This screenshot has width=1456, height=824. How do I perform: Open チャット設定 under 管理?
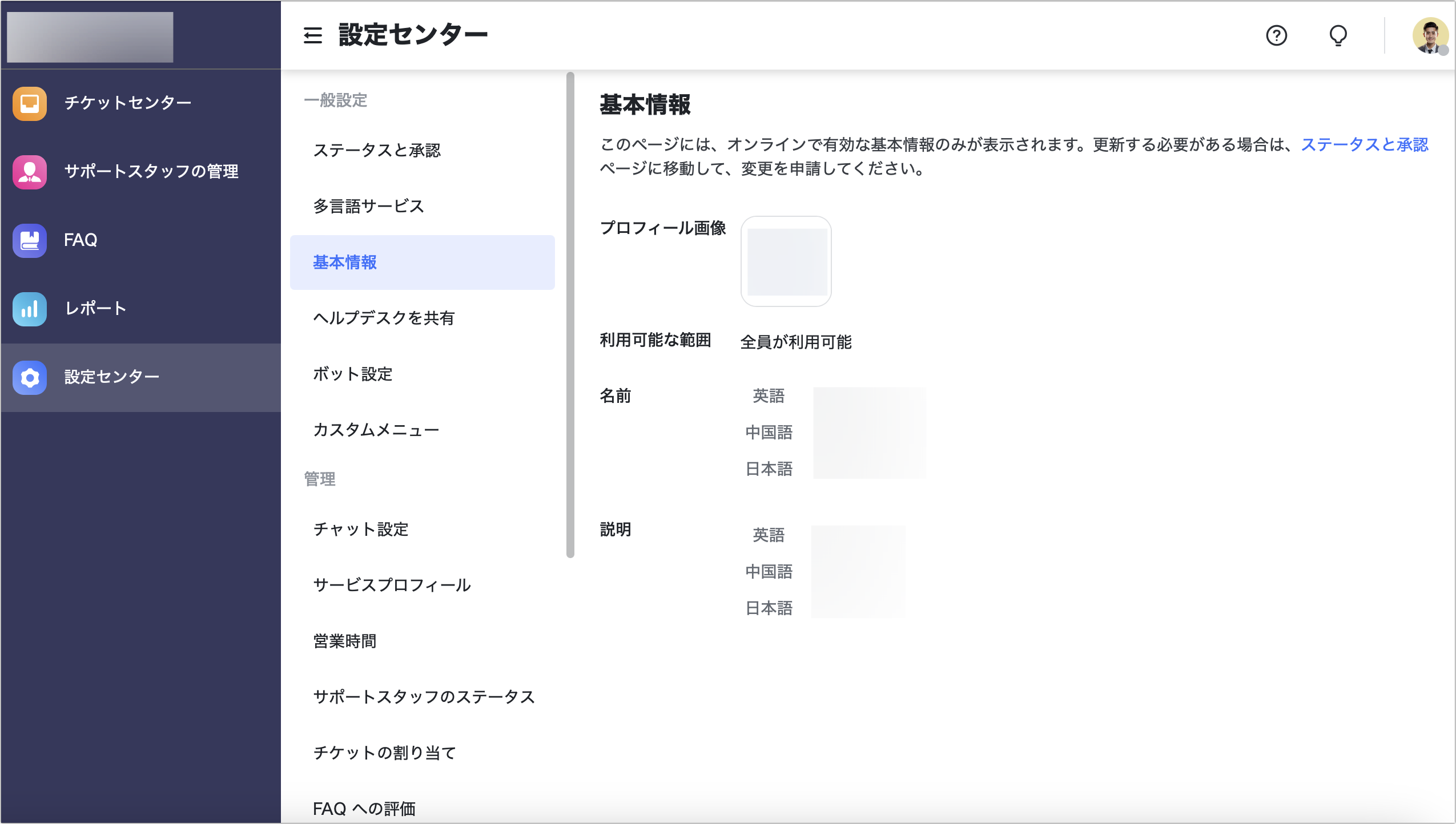tap(361, 530)
